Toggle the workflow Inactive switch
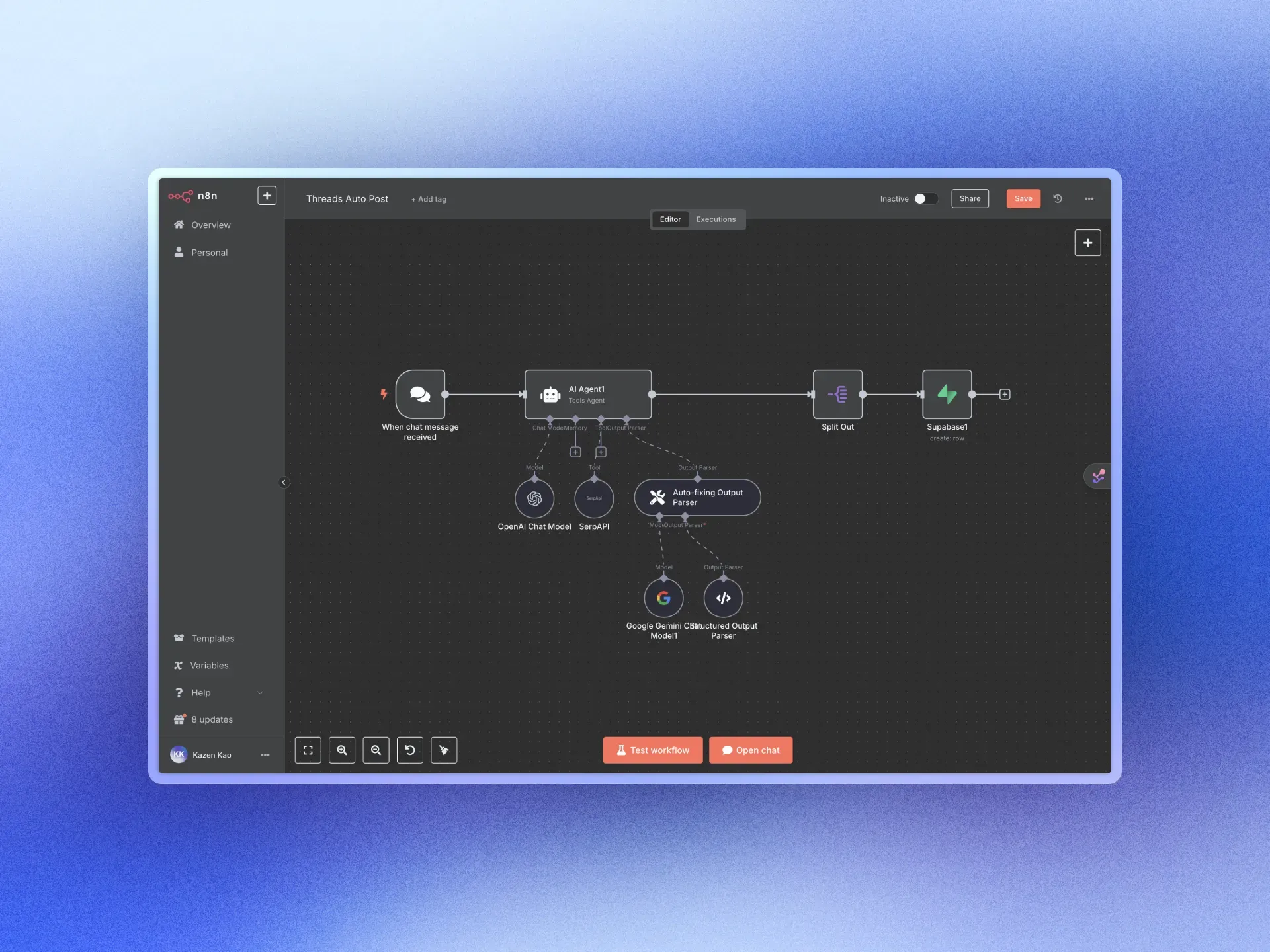 click(x=925, y=199)
